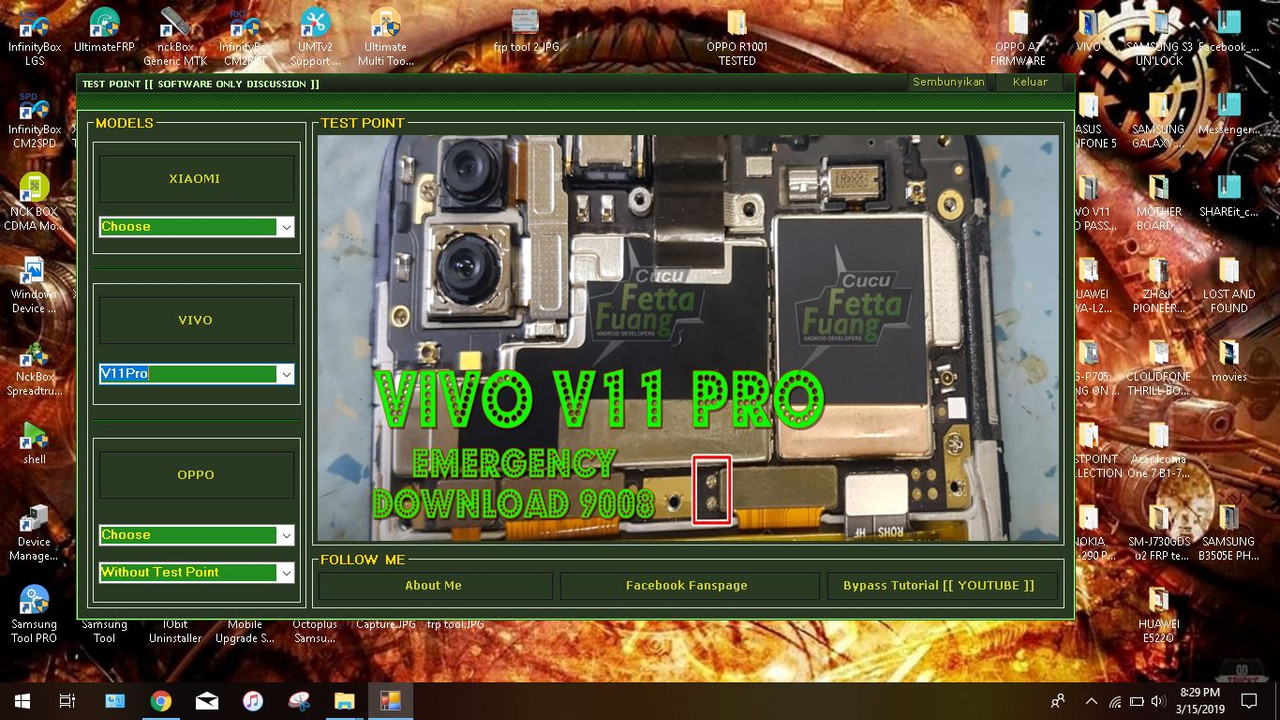Image resolution: width=1280 pixels, height=720 pixels.
Task: Open SHAREit desktop shortcut
Action: (x=1229, y=196)
